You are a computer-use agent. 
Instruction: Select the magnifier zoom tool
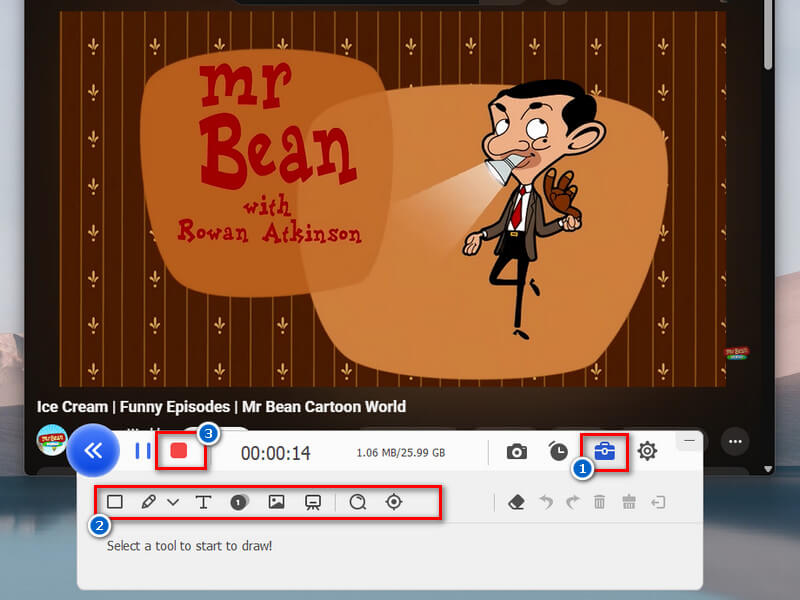[358, 502]
